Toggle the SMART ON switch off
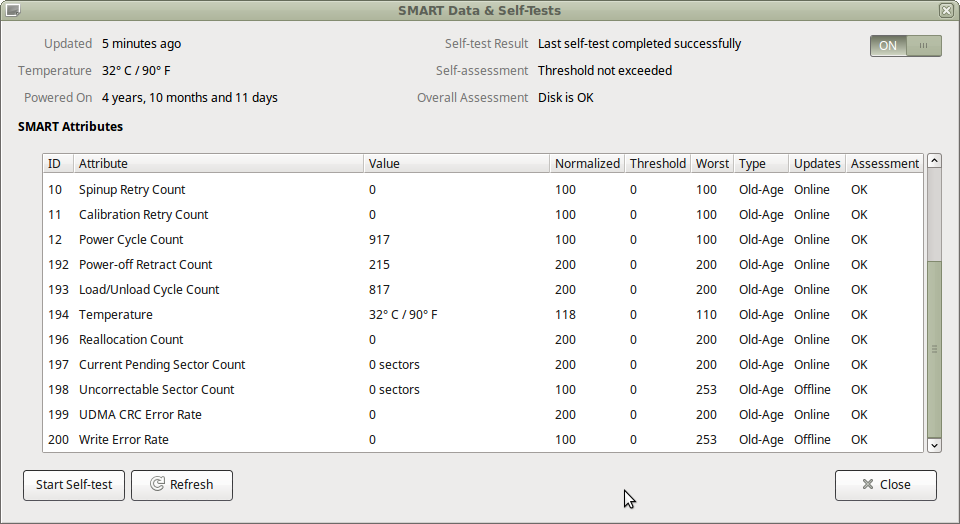Screen dimensions: 960x524 click(x=906, y=45)
